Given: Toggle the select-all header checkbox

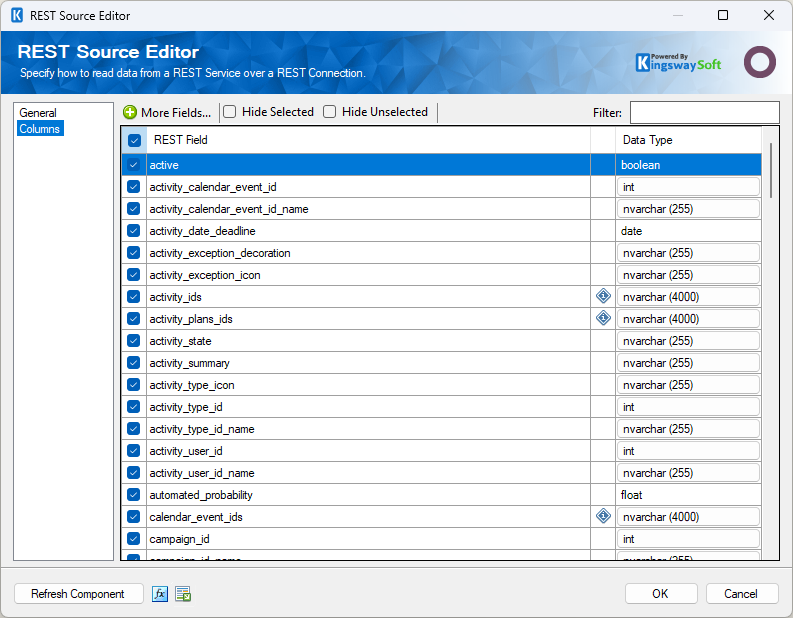Looking at the screenshot, I should pos(134,140).
